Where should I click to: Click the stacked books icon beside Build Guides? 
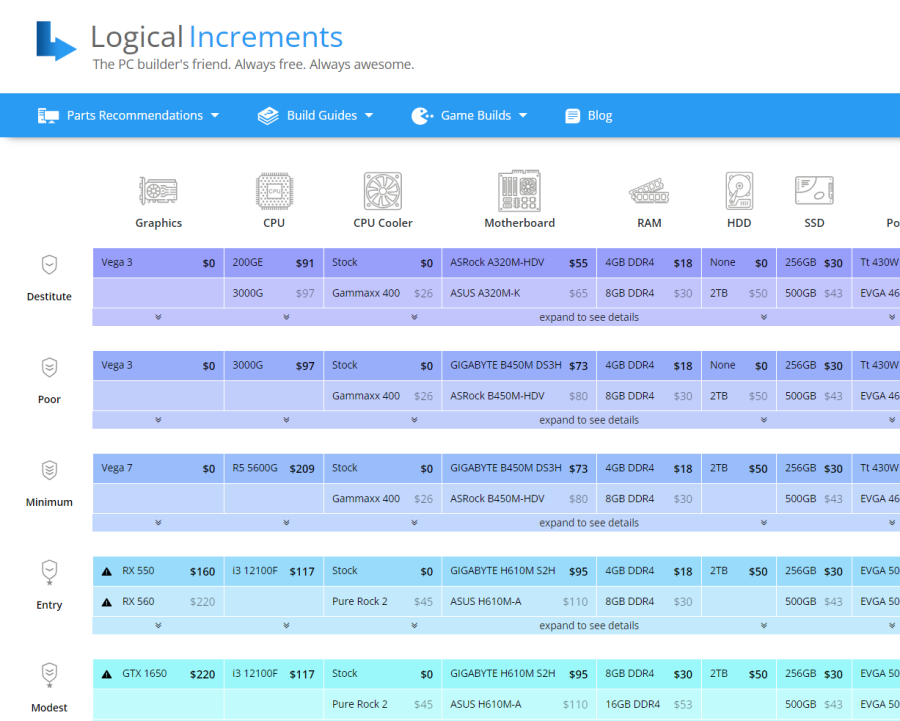coord(268,116)
